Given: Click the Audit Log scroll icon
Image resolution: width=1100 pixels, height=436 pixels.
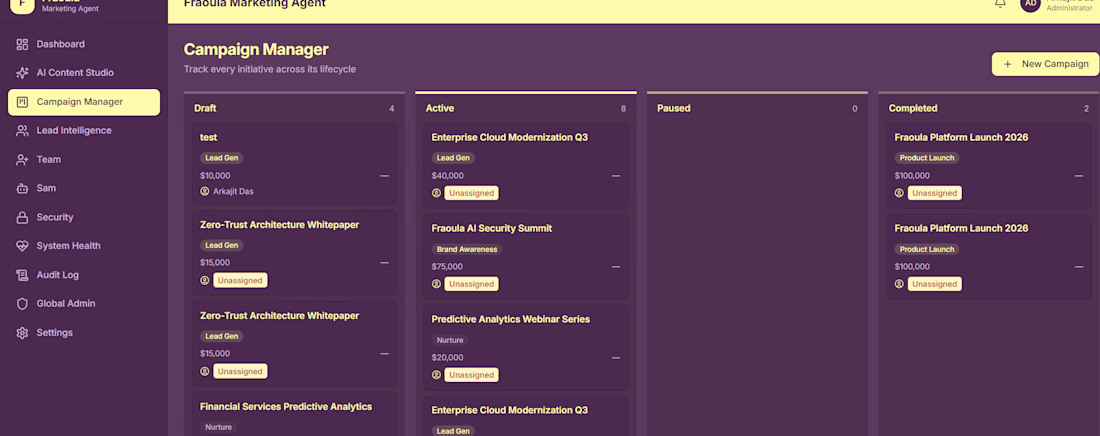Looking at the screenshot, I should pos(22,275).
